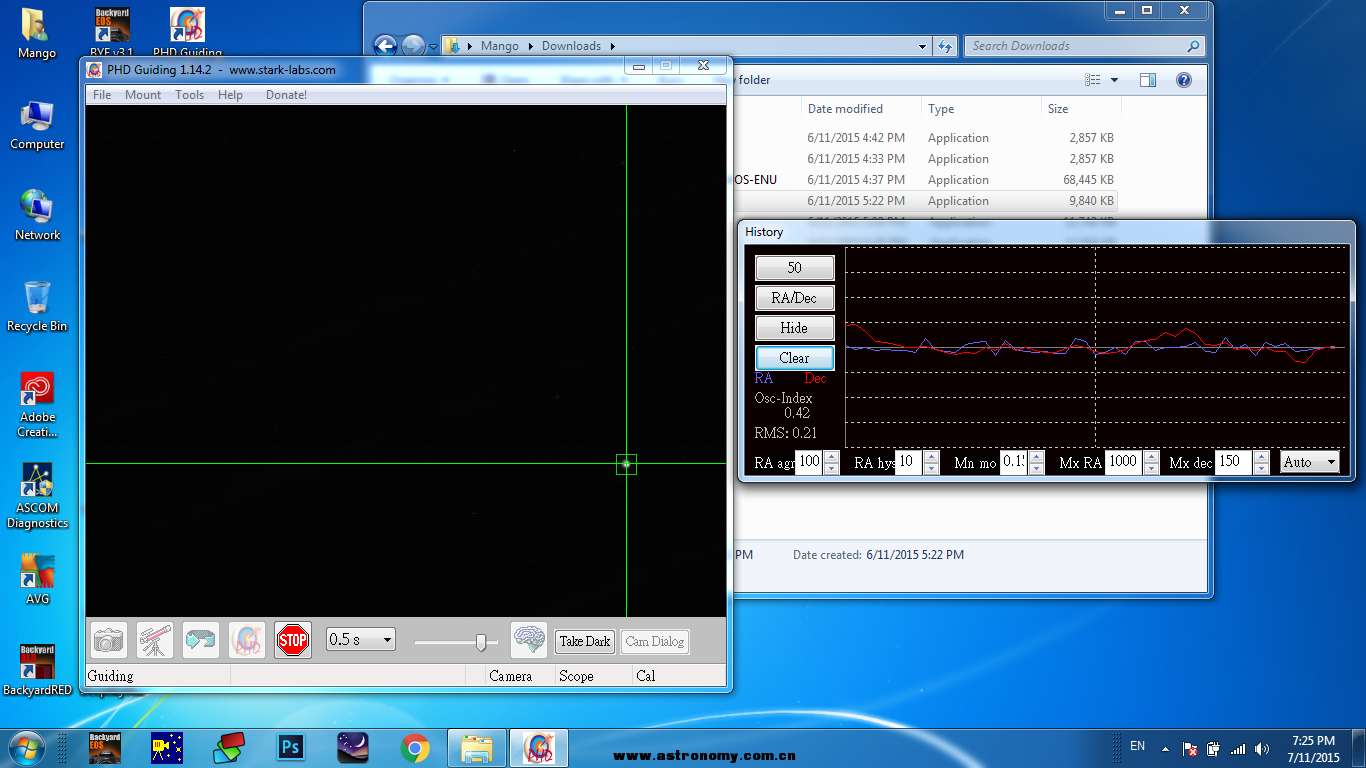Screen dimensions: 1366x768
Task: Click the refresh button beside address bar
Action: pyautogui.click(x=944, y=46)
